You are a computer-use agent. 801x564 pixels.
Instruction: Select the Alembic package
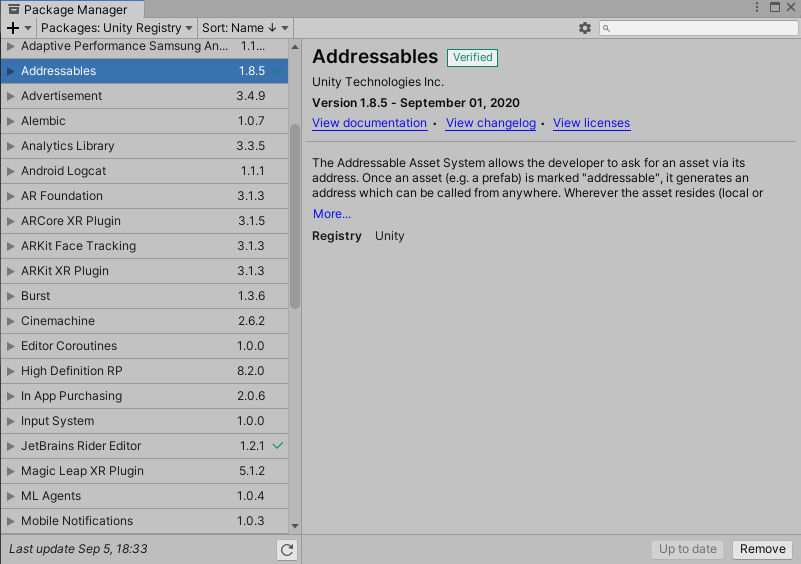coord(145,121)
